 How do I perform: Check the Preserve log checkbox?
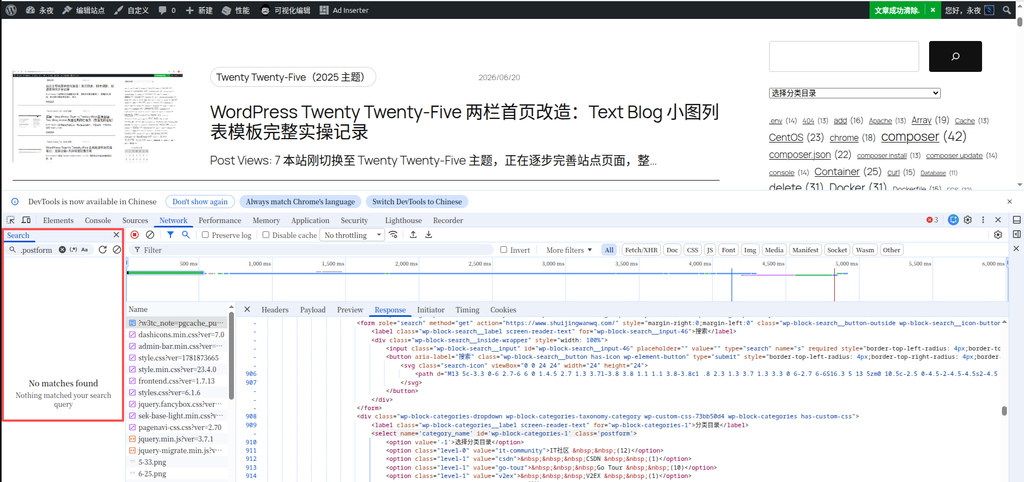tap(205, 235)
